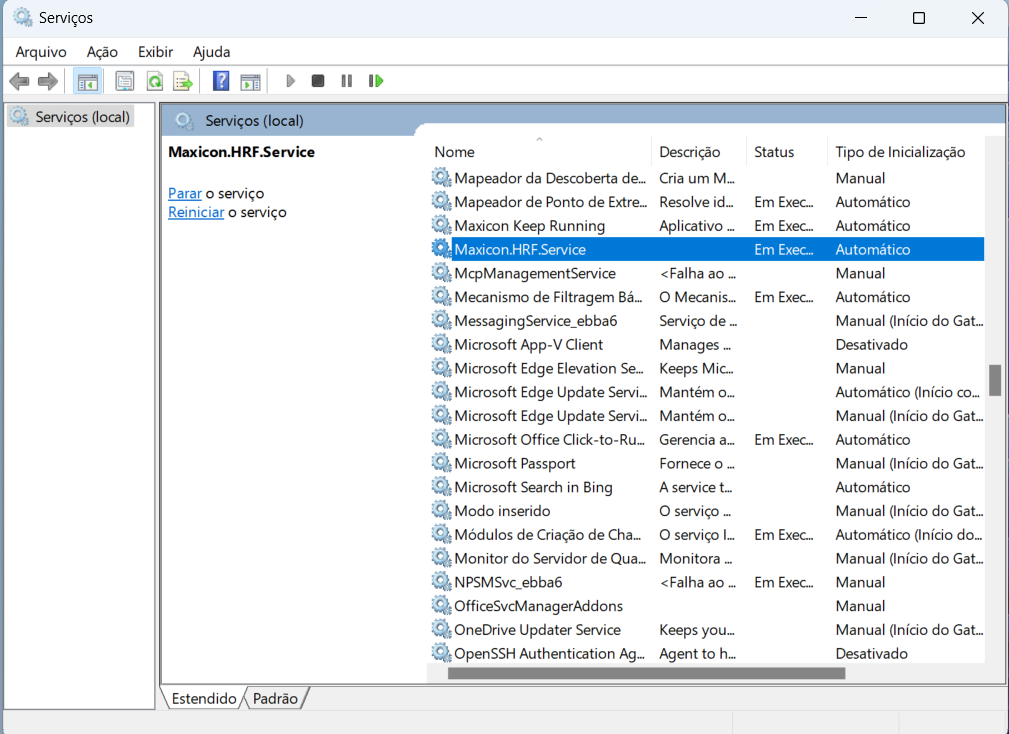Click the Restart Service toolbar icon
Image resolution: width=1009 pixels, height=734 pixels.
376,81
